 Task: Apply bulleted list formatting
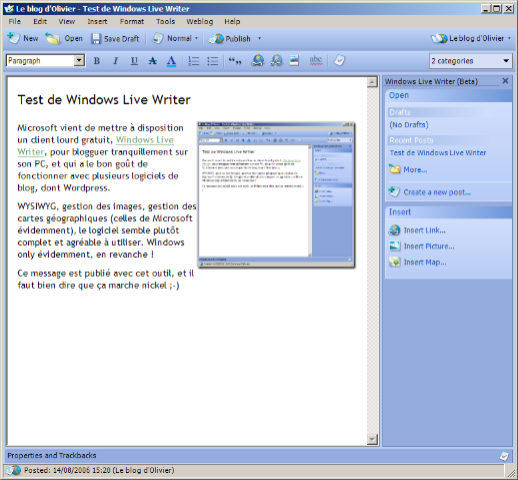pos(212,61)
